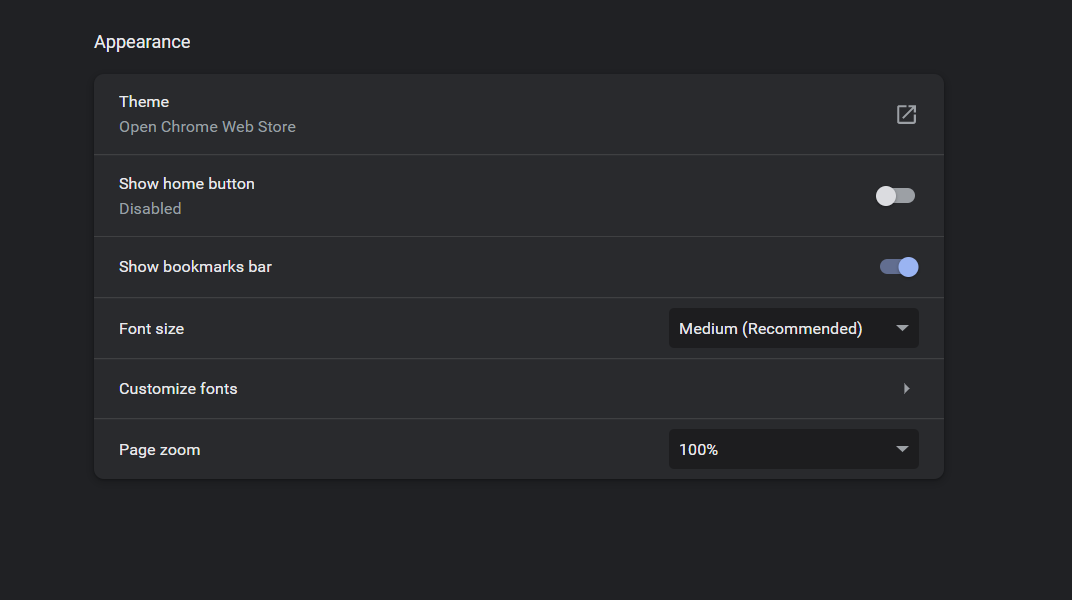This screenshot has height=600, width=1072.
Task: Open the Font size dropdown
Action: point(793,329)
